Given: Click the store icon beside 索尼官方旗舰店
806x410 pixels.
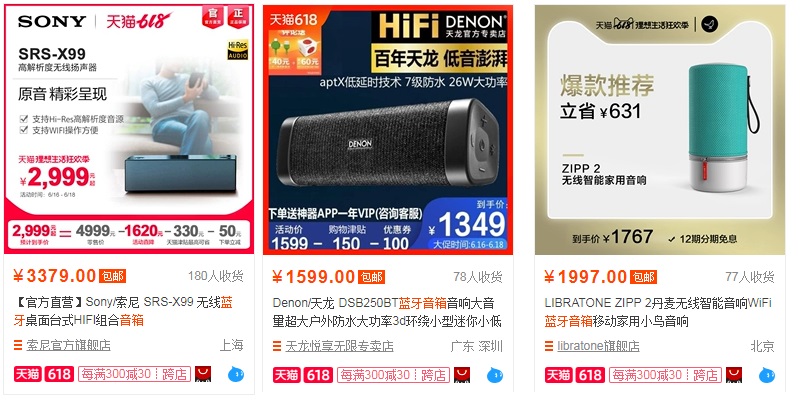Looking at the screenshot, I should click(x=18, y=345).
